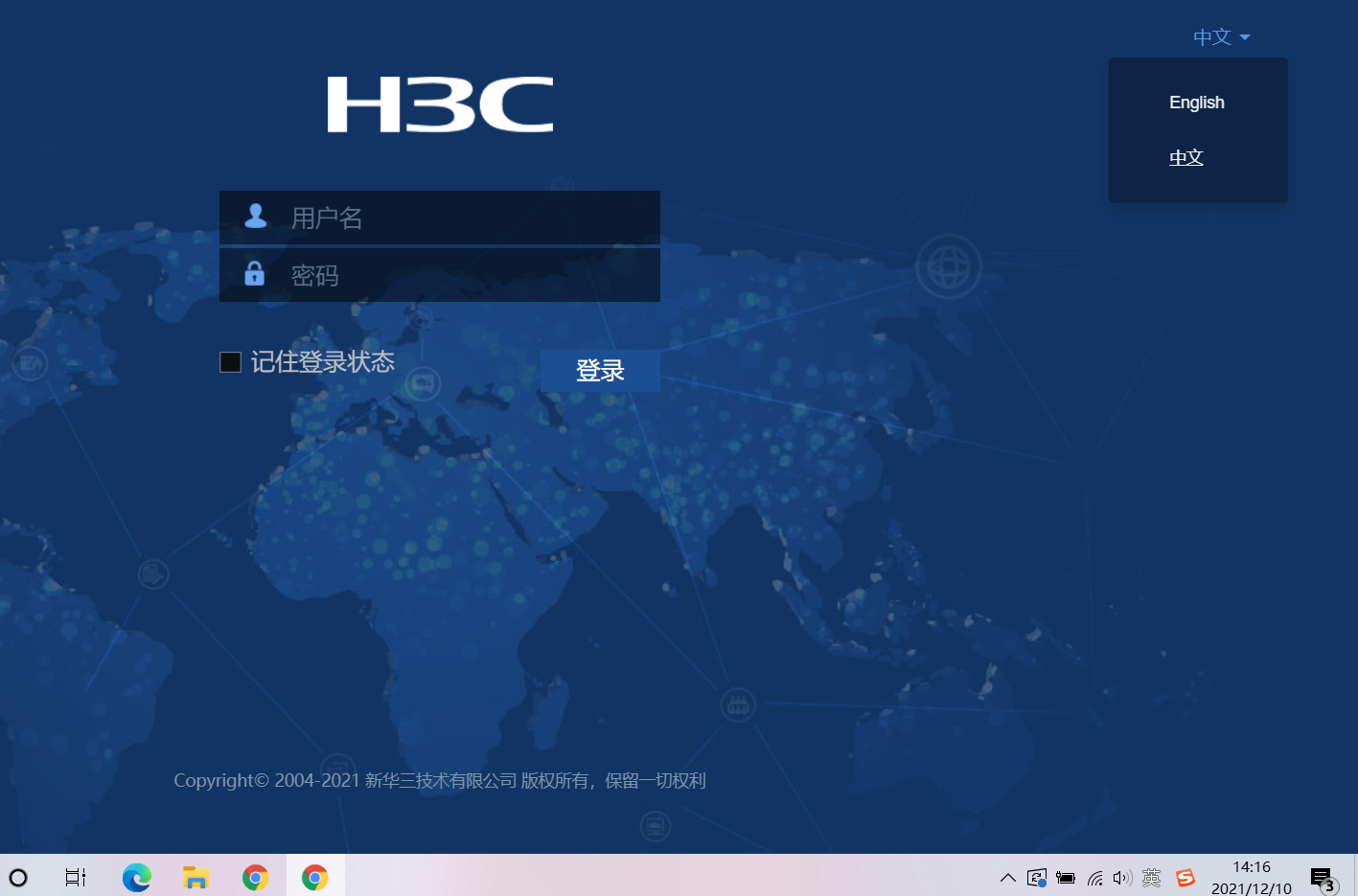
Task: Focus the 用户名 username field
Action: tap(440, 218)
